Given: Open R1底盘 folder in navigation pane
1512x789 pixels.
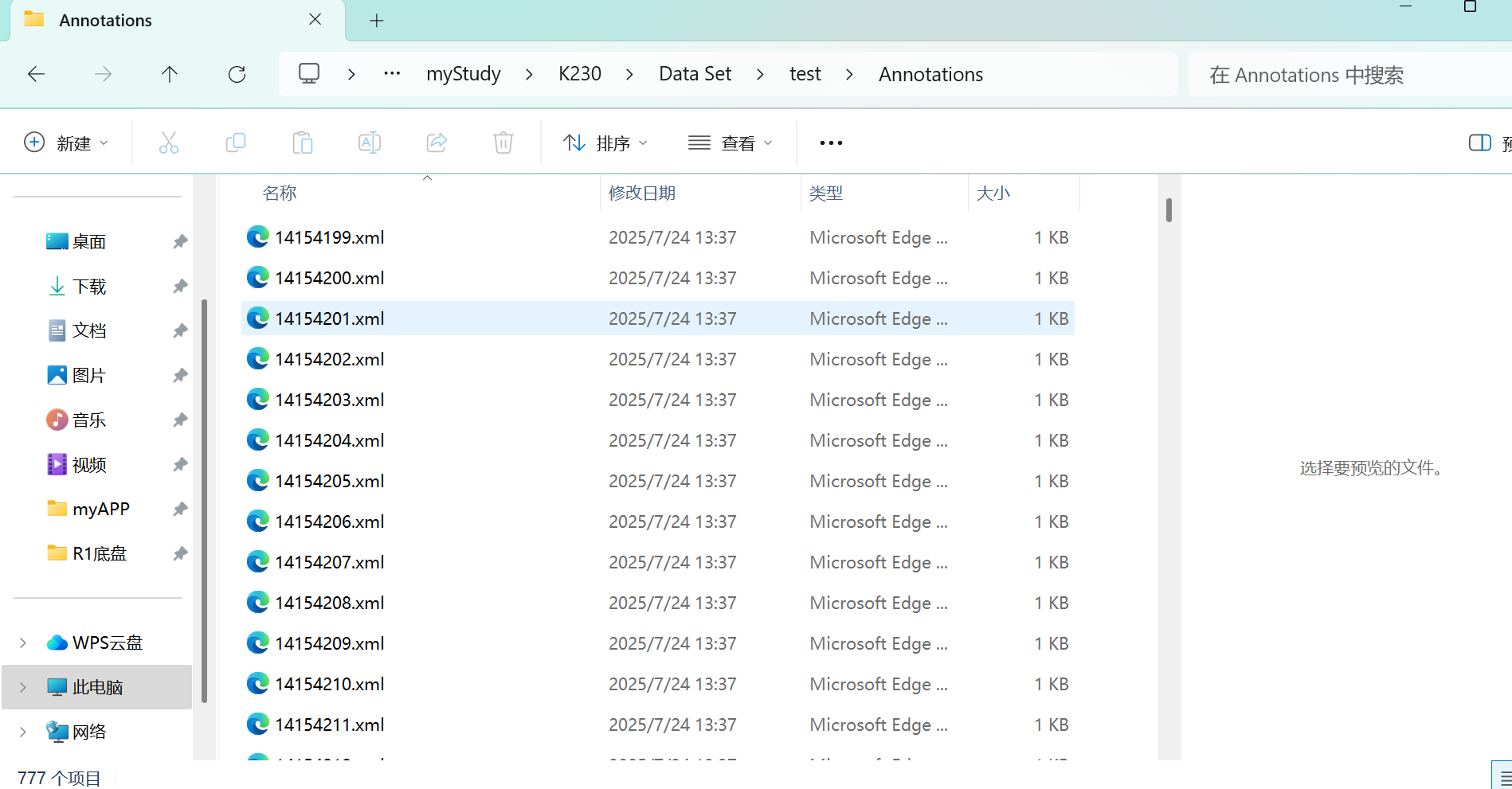Looking at the screenshot, I should pos(99,553).
